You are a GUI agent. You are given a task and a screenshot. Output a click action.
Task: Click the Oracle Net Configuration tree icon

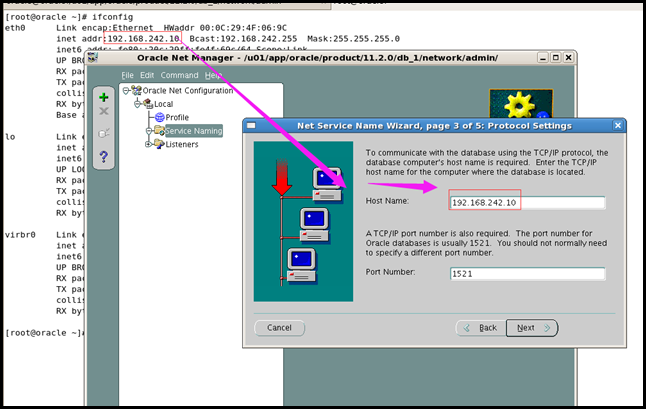(x=136, y=90)
